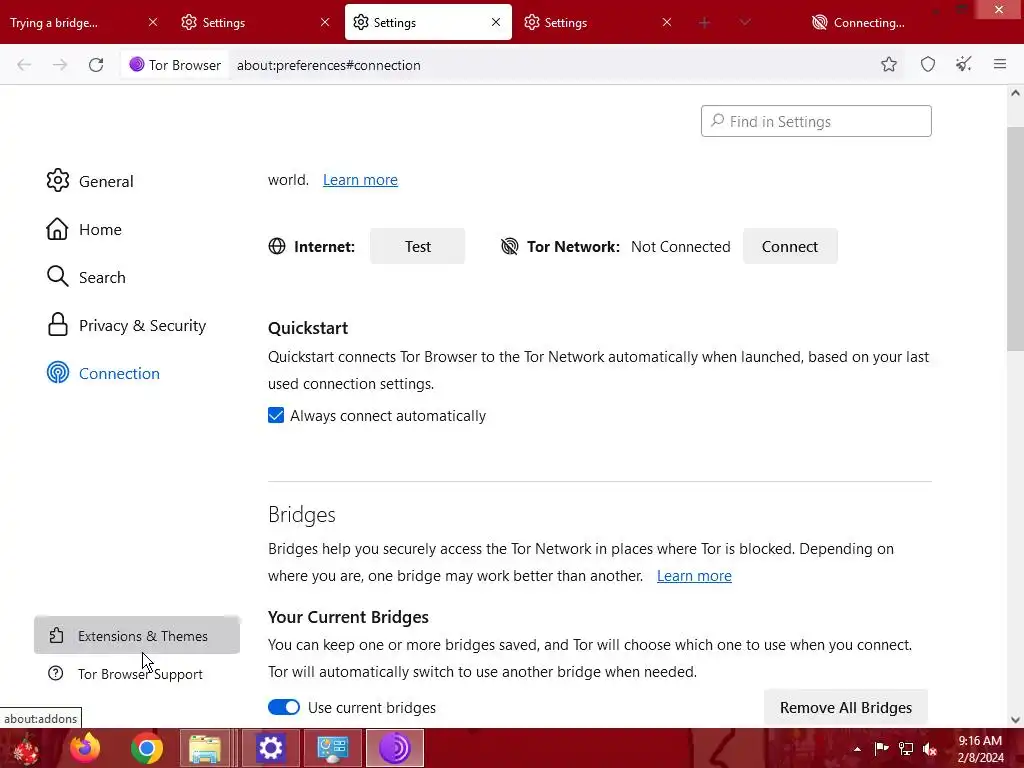Click the forward navigation arrow
The height and width of the screenshot is (768, 1024).
[60, 65]
